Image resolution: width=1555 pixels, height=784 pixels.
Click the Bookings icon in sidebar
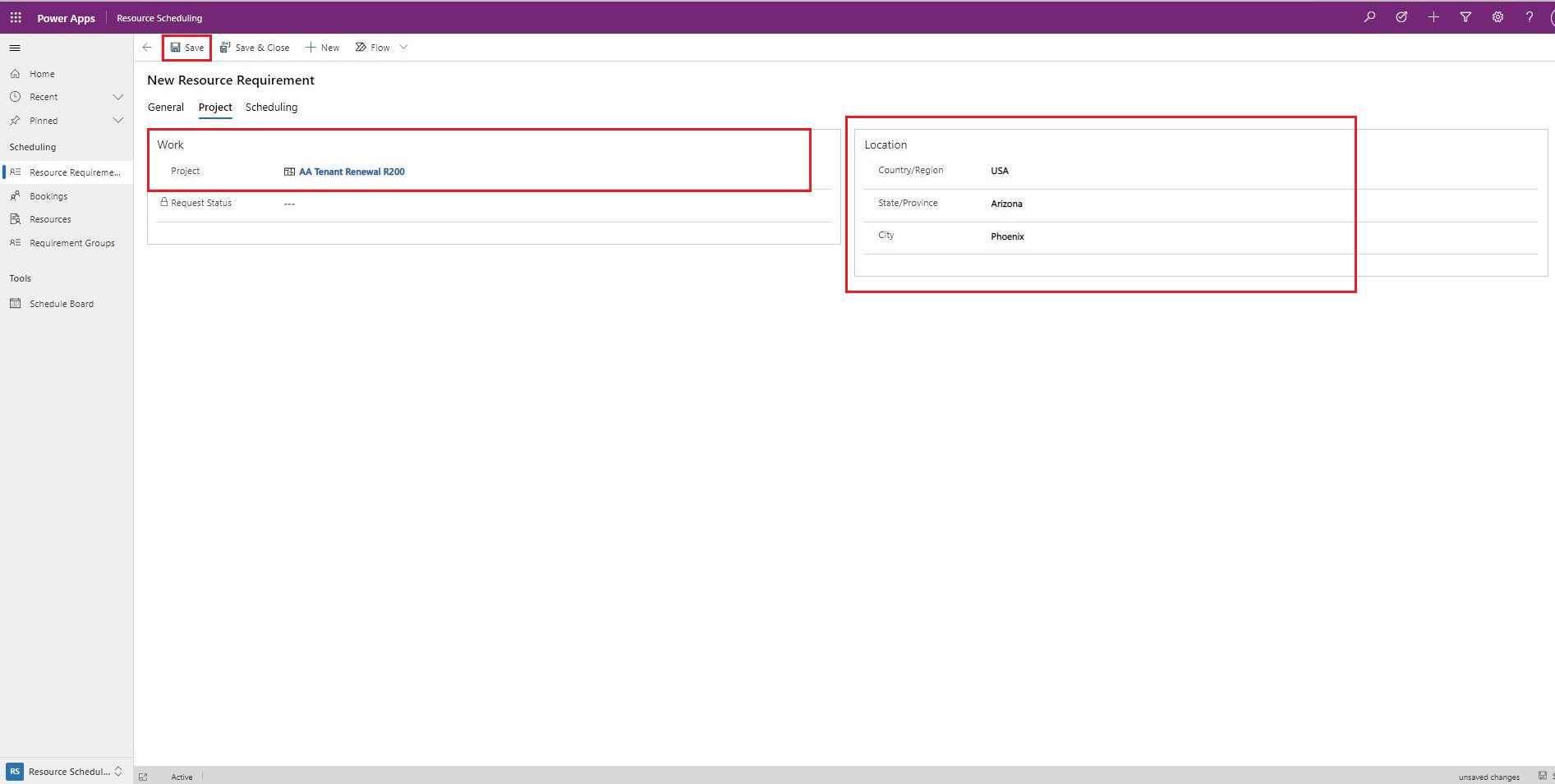pos(15,196)
